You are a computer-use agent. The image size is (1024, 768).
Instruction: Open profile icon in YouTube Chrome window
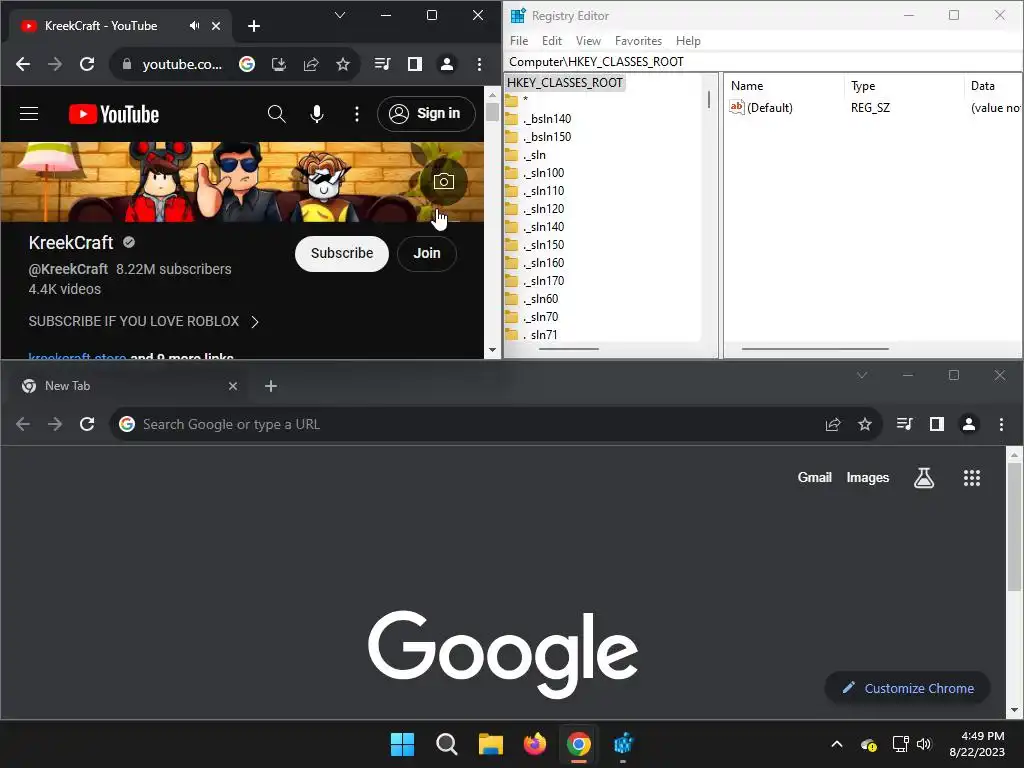pyautogui.click(x=447, y=64)
